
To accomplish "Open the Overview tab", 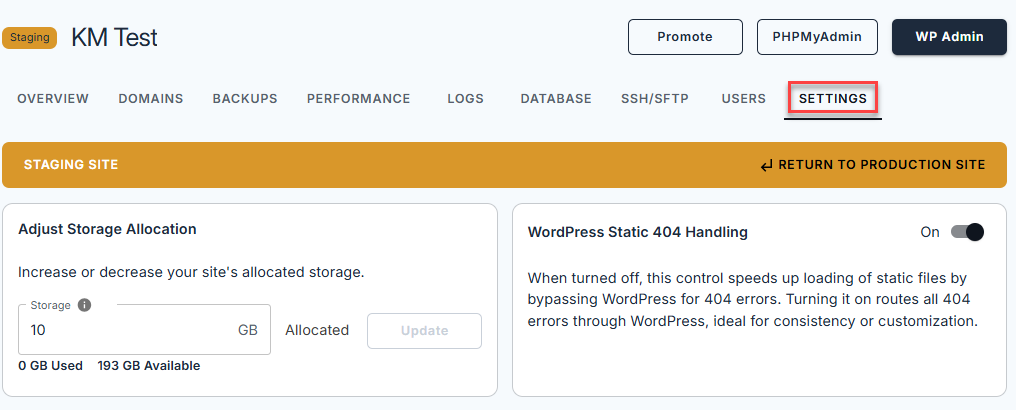I will pyautogui.click(x=53, y=99).
